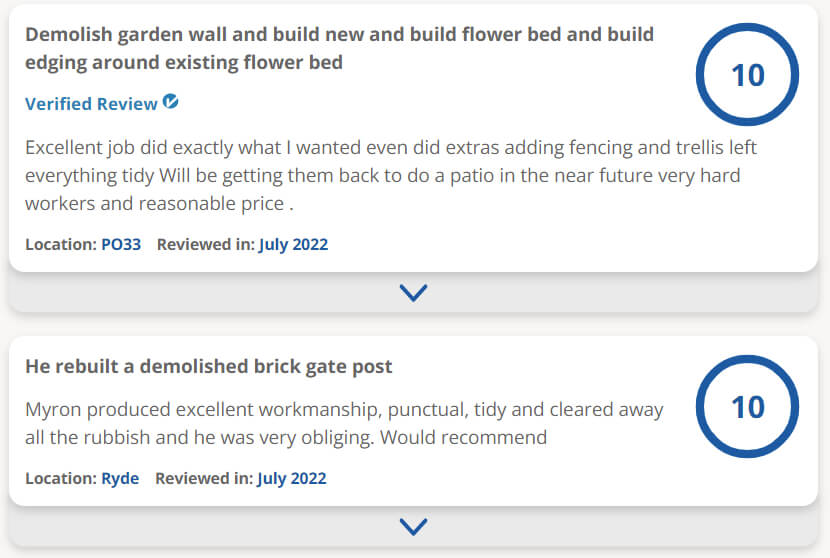Click 'Reviewed in:' label in gate post review
Image resolution: width=830 pixels, height=558 pixels.
204,478
